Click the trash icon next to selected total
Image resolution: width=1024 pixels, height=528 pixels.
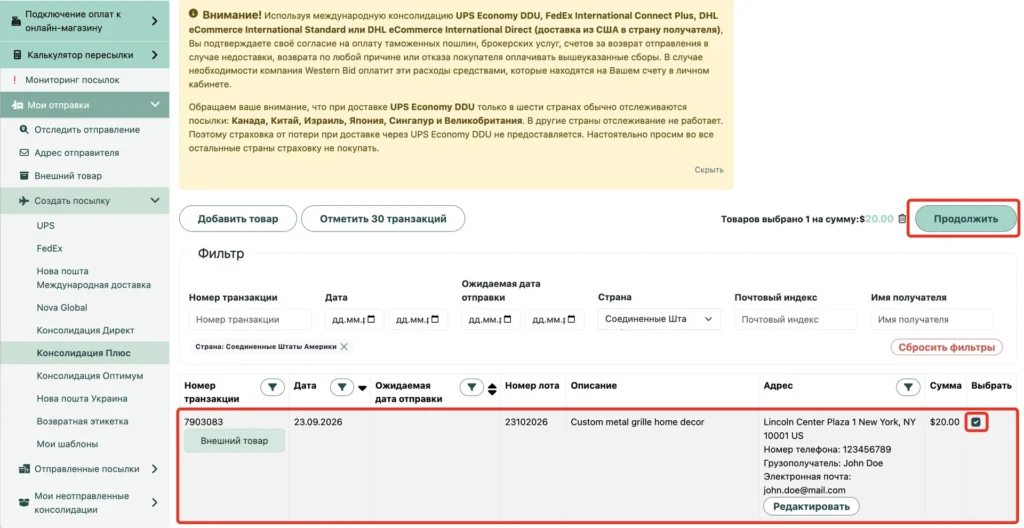[x=902, y=219]
